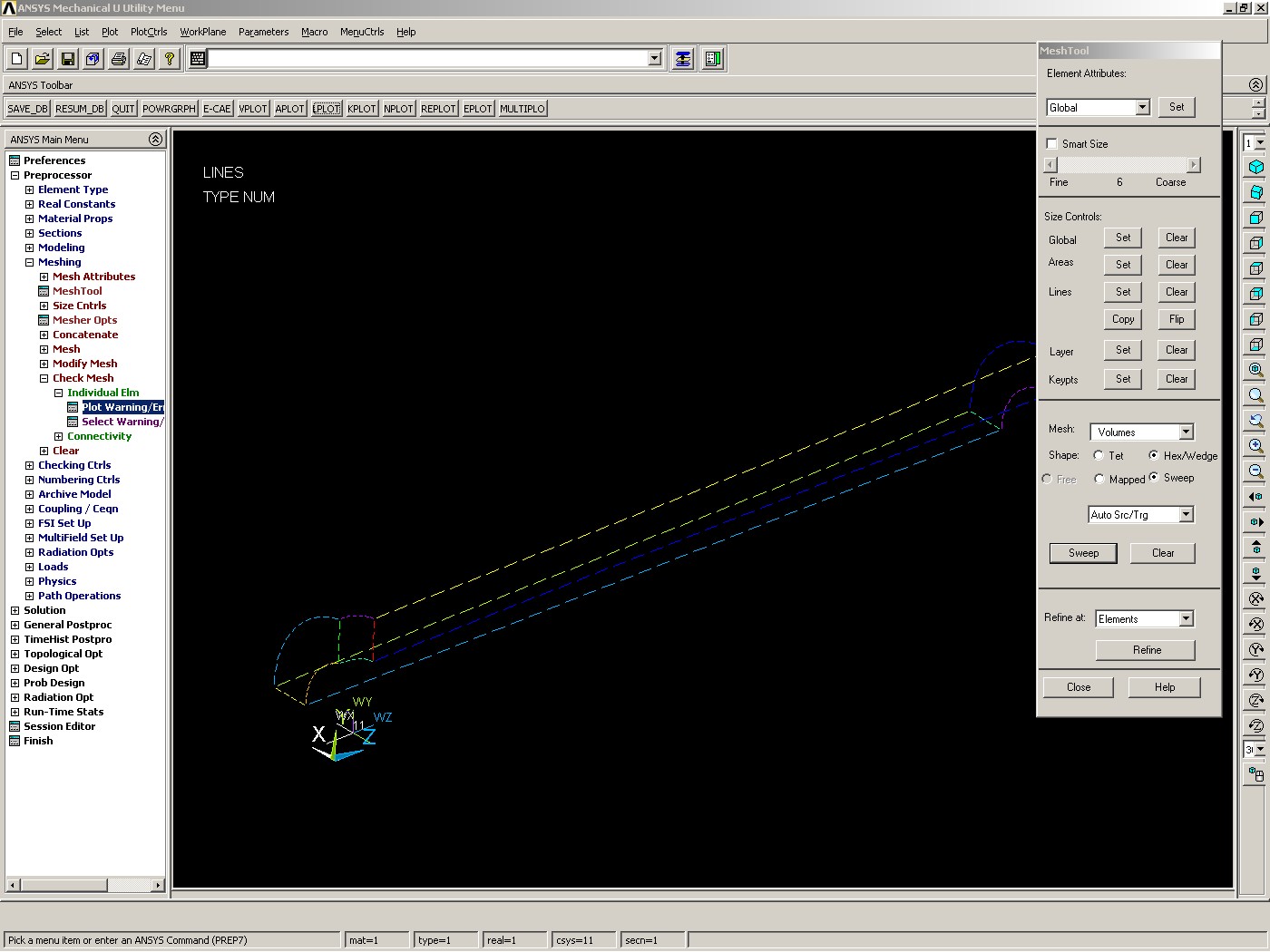Select front view cube icon
This screenshot has width=1270, height=952.
[x=1256, y=218]
